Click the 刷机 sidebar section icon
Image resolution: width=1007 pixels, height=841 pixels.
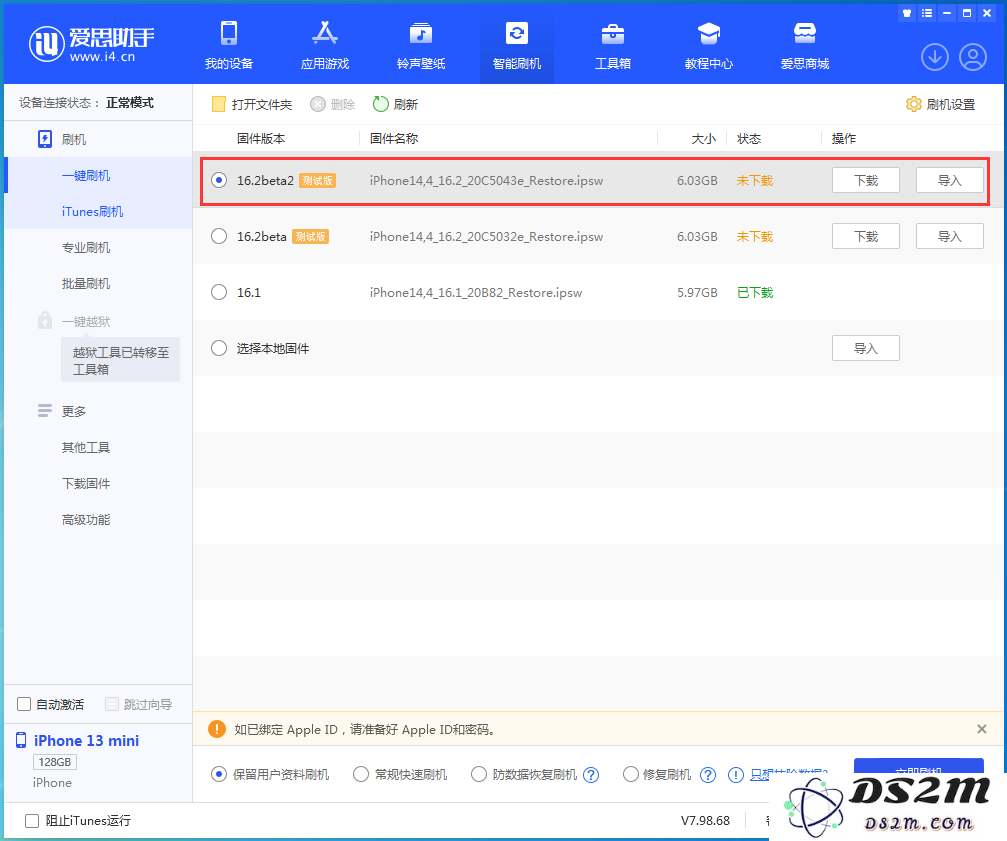pos(45,139)
